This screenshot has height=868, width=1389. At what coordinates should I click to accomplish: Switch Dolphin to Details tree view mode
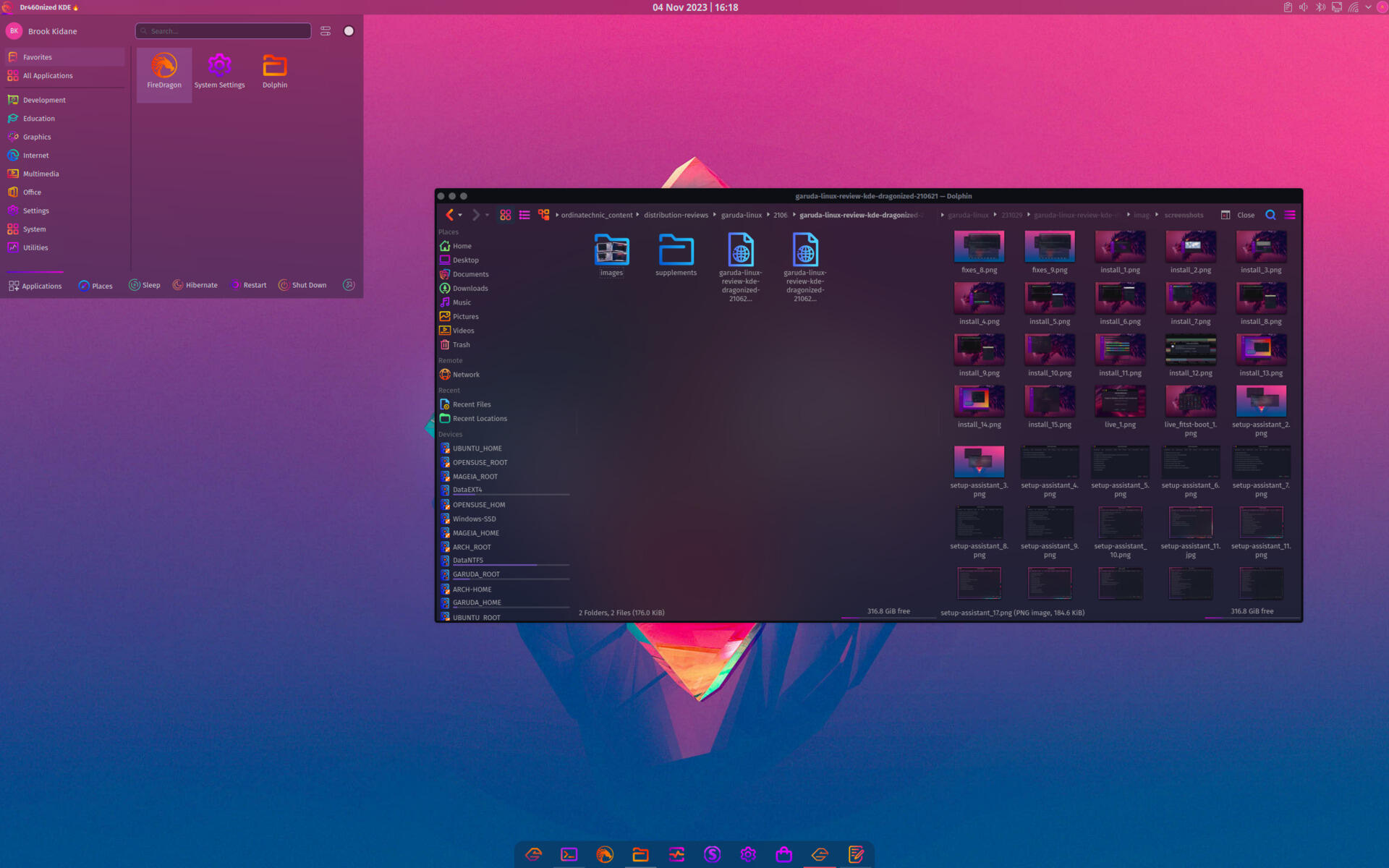tap(544, 215)
